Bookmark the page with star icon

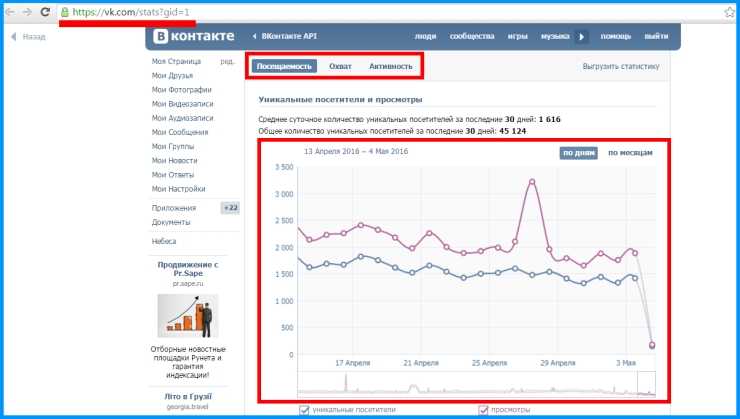click(729, 13)
